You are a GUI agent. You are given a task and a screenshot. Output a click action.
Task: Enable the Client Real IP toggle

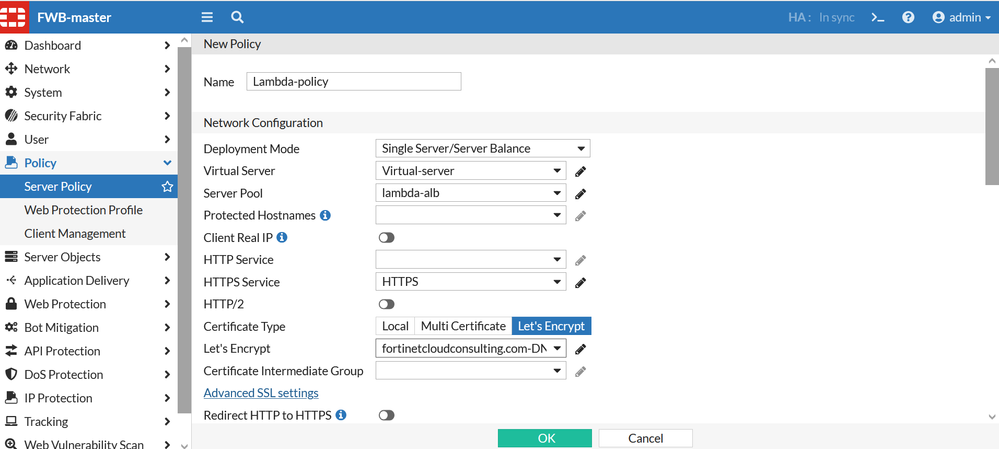386,238
